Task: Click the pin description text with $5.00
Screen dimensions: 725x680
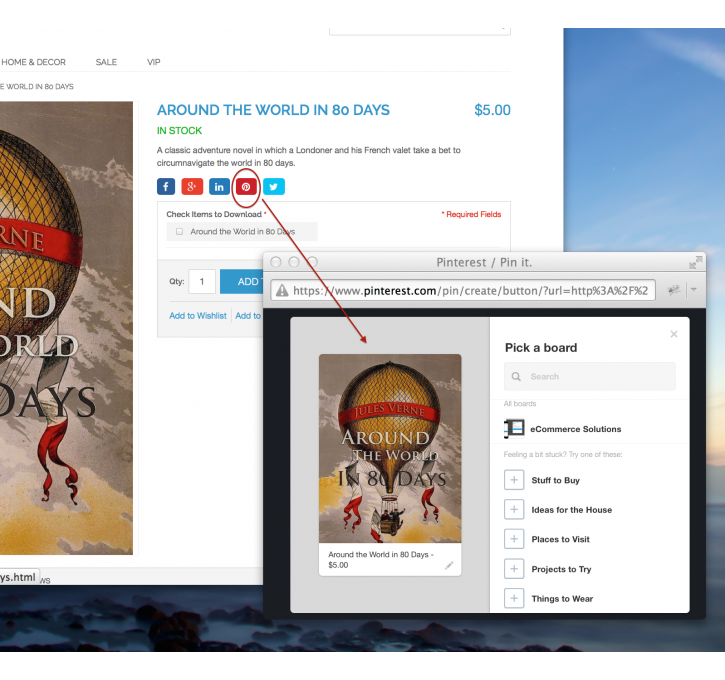Action: coord(381,559)
